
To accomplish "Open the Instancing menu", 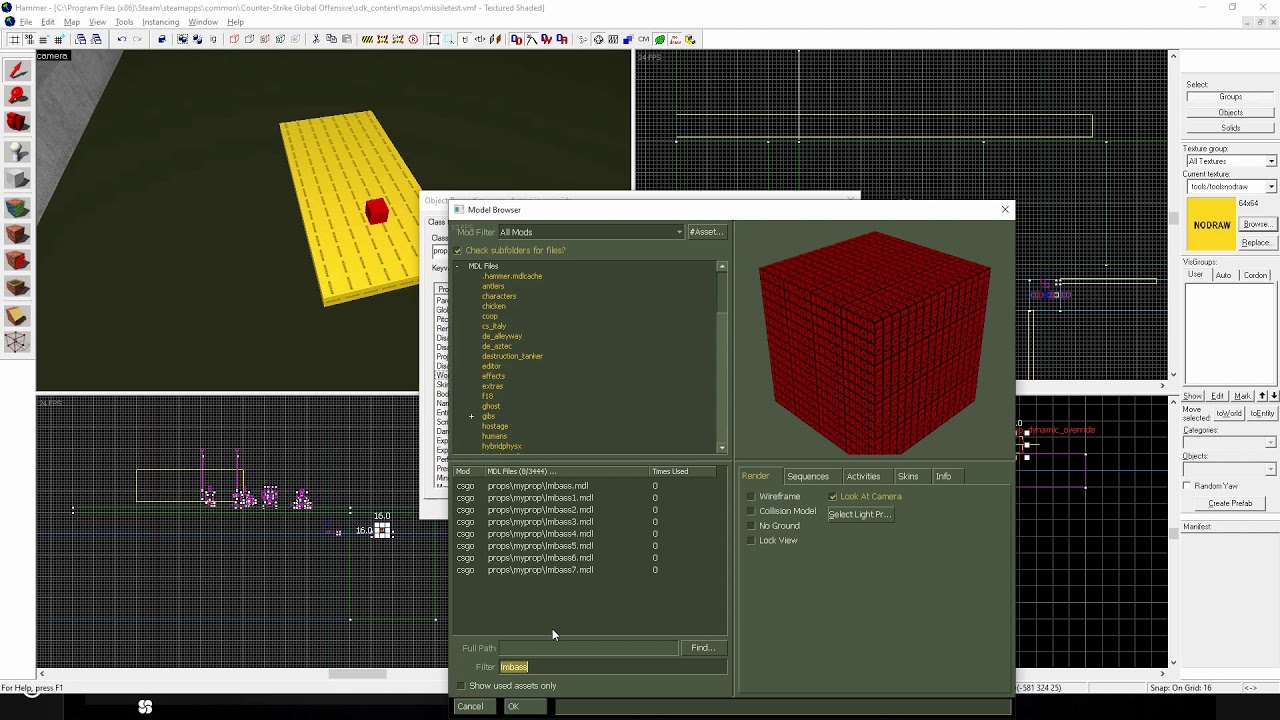I will (160, 22).
